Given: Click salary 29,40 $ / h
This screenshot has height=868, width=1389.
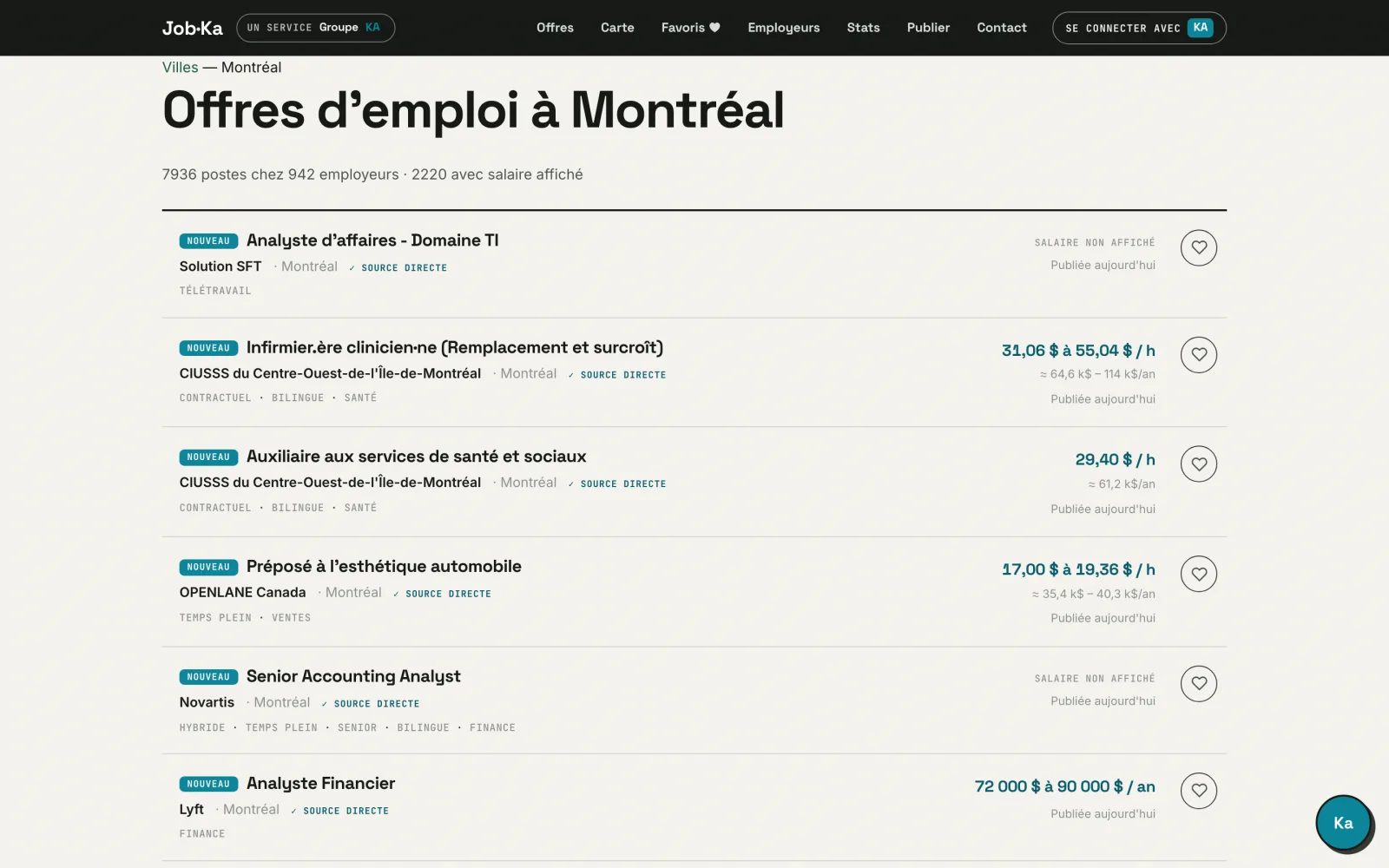Looking at the screenshot, I should pyautogui.click(x=1116, y=460).
